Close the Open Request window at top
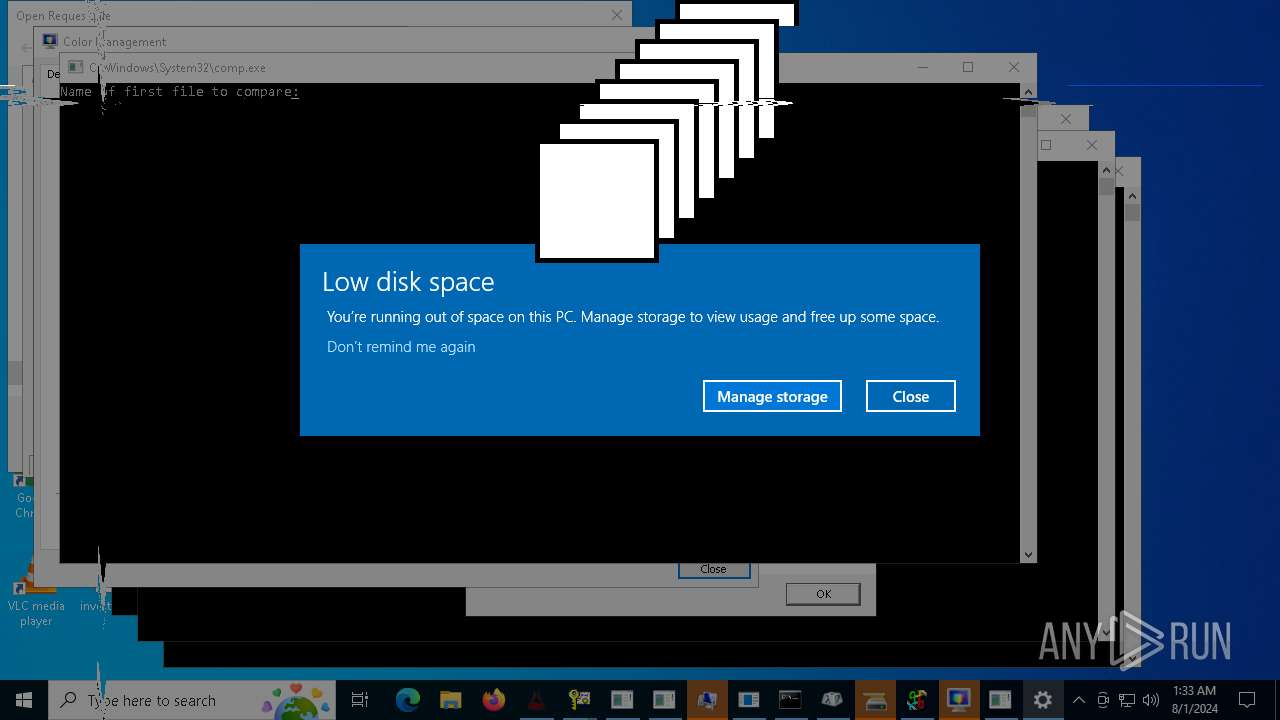 tap(617, 15)
